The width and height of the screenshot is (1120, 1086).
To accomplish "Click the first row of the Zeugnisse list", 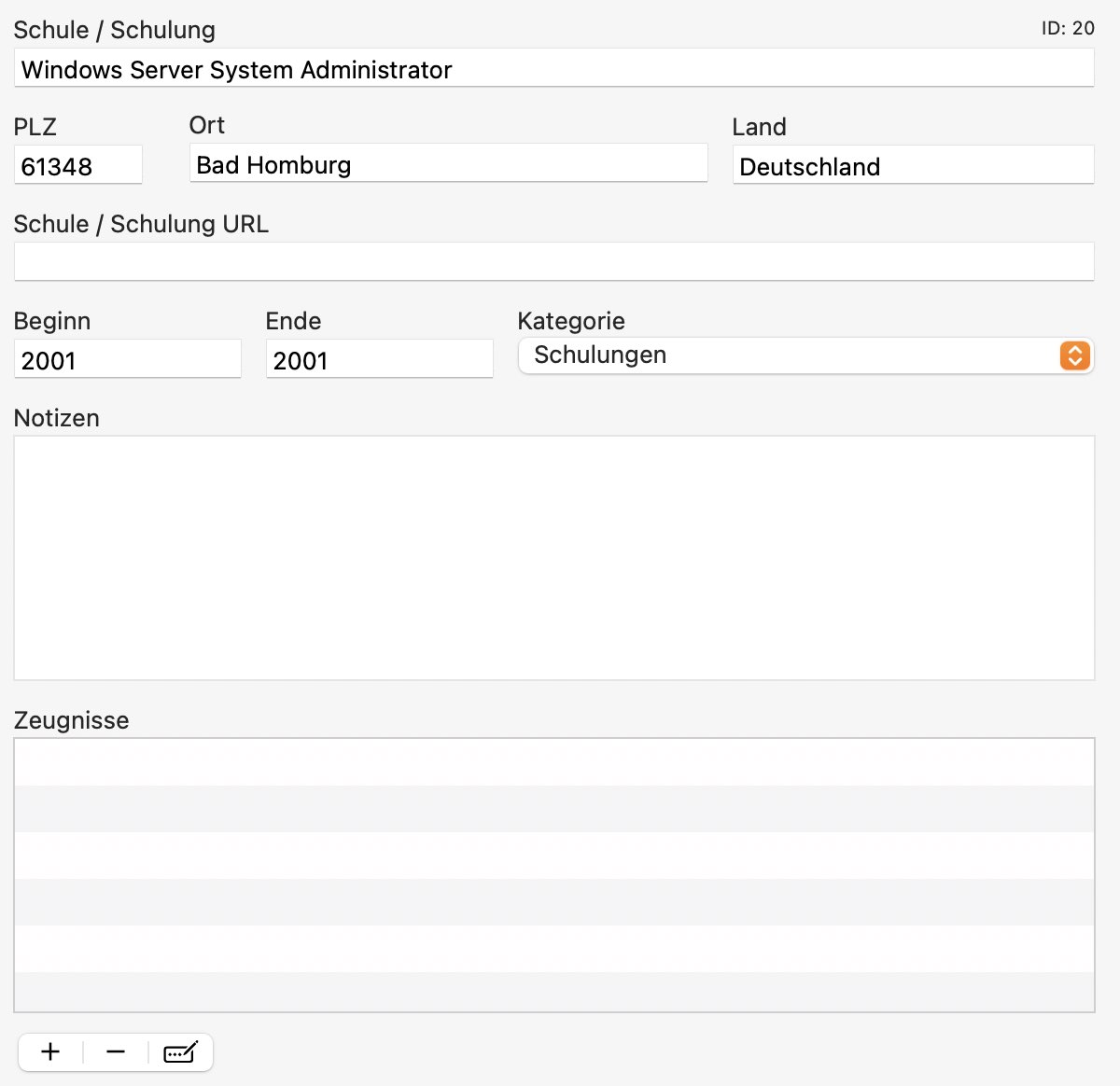I will pyautogui.click(x=553, y=762).
